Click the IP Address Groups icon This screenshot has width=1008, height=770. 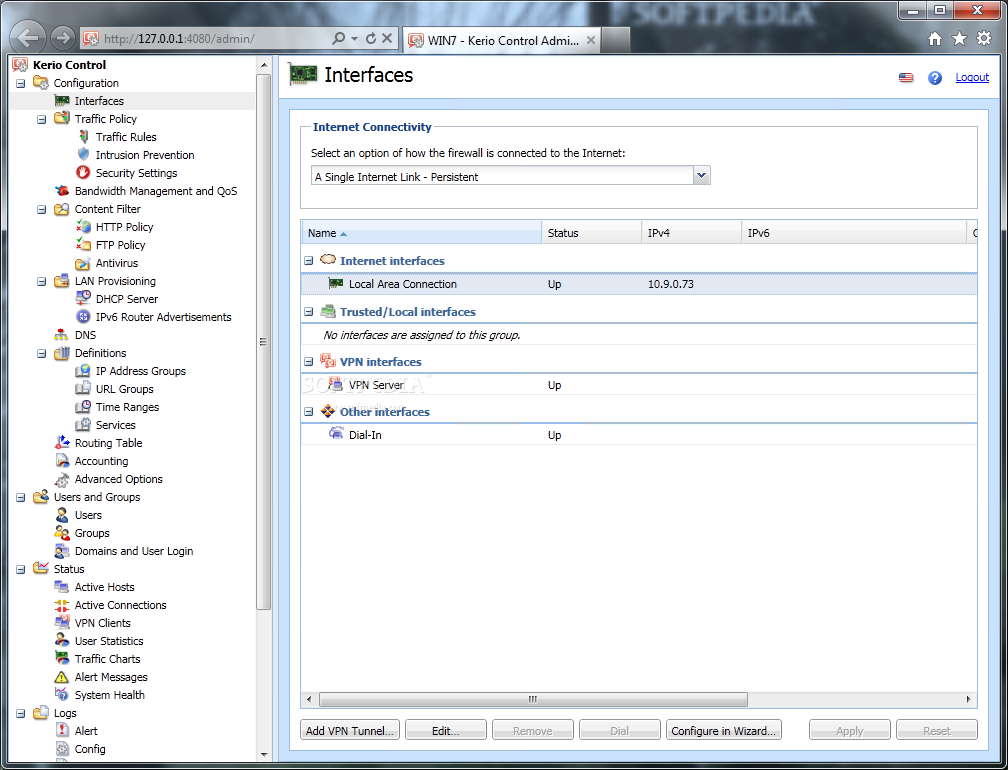(83, 371)
